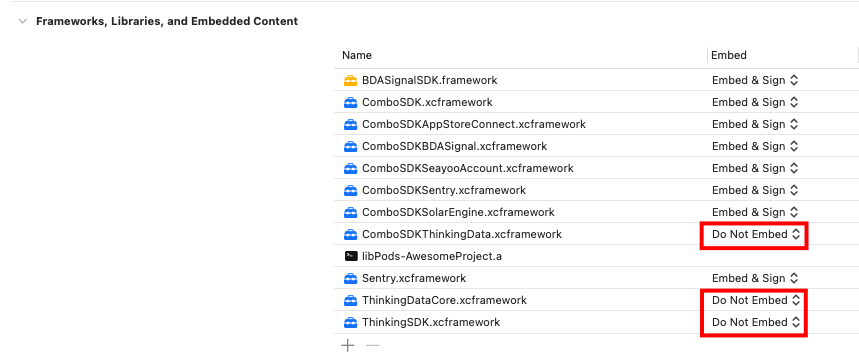Viewport: 859px width, 361px height.
Task: Select the ThinkingSDK.xcframework row name
Action: tap(431, 322)
